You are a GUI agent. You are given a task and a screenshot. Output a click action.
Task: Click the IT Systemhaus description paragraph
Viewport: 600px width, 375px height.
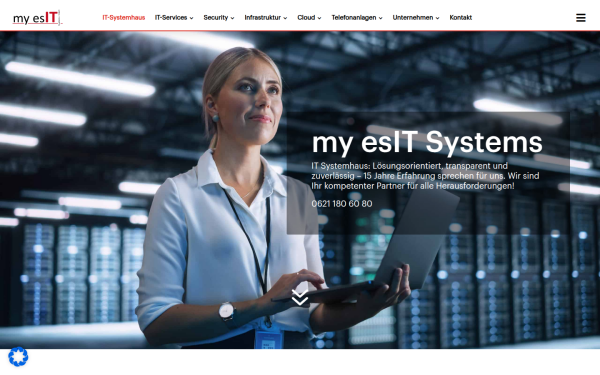point(425,176)
